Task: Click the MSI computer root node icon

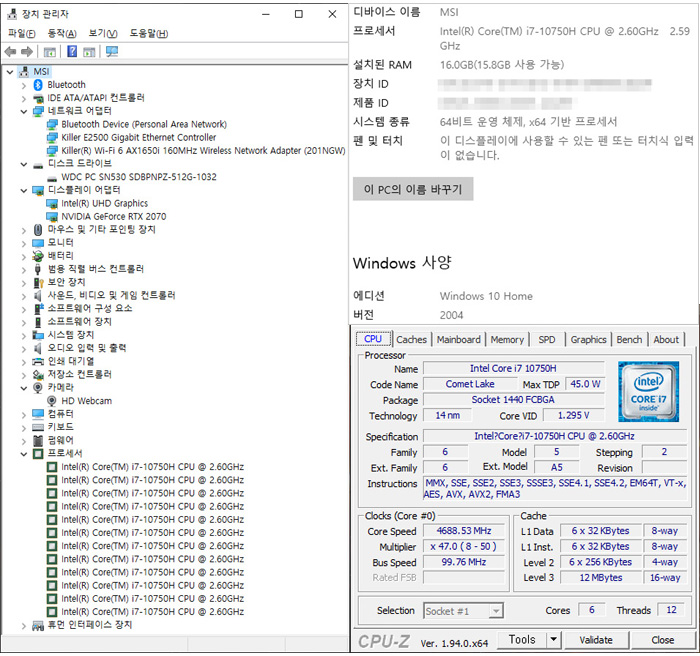Action: [x=25, y=72]
